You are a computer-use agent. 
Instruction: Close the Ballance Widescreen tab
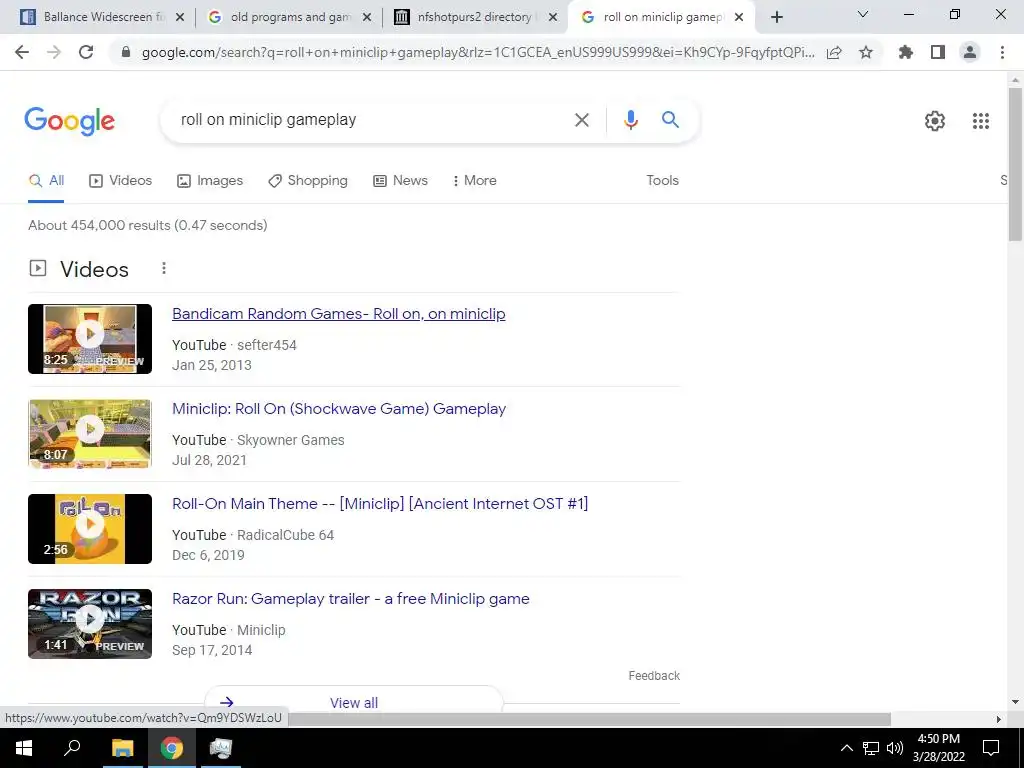click(x=180, y=18)
